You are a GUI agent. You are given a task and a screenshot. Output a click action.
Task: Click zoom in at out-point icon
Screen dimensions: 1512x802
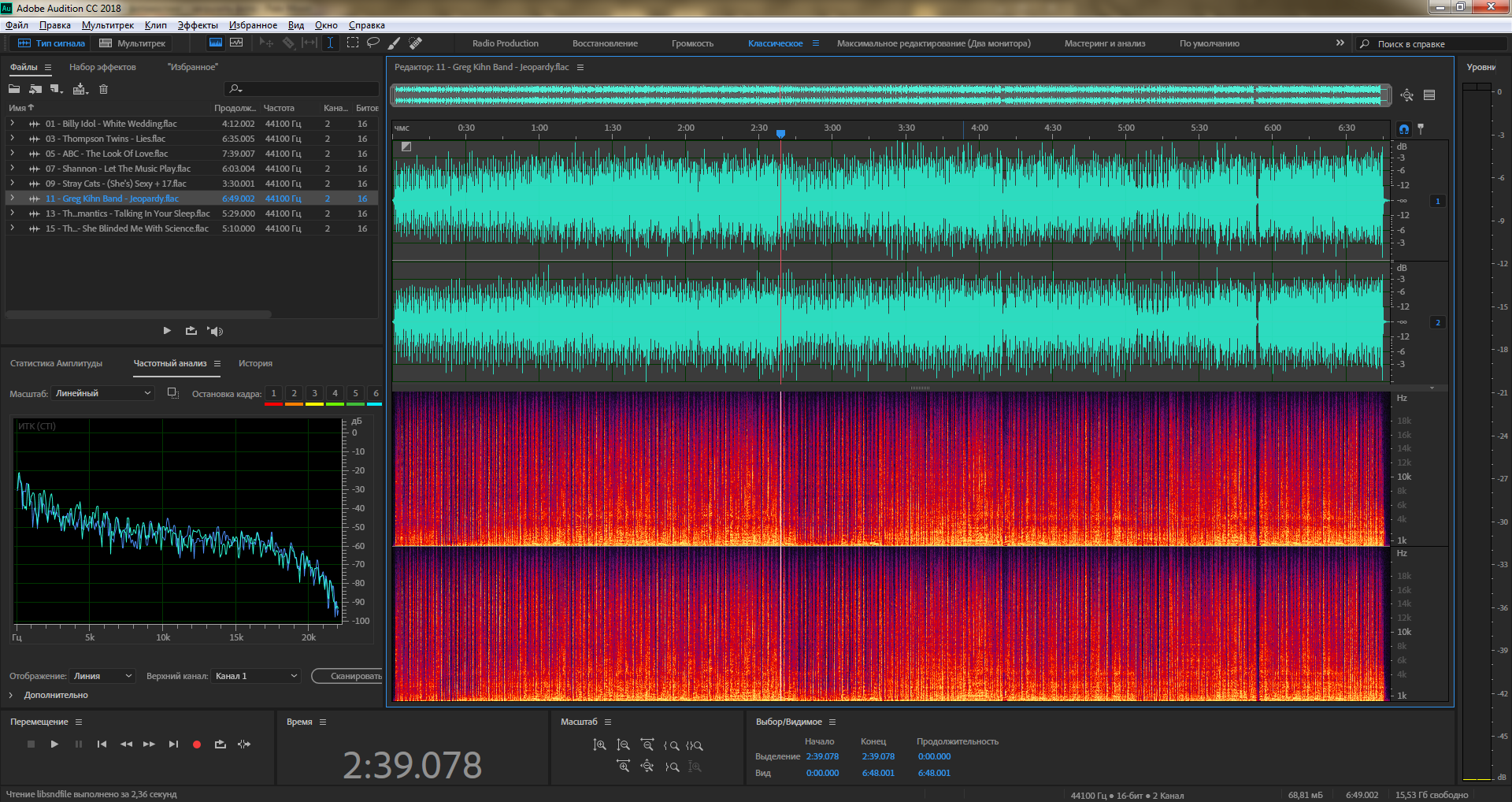click(x=671, y=767)
